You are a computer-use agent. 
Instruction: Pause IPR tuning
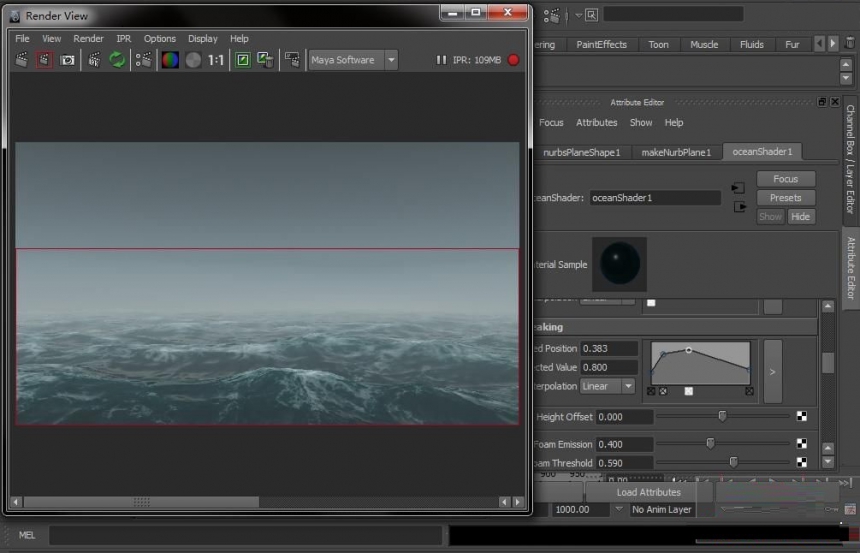pyautogui.click(x=441, y=60)
